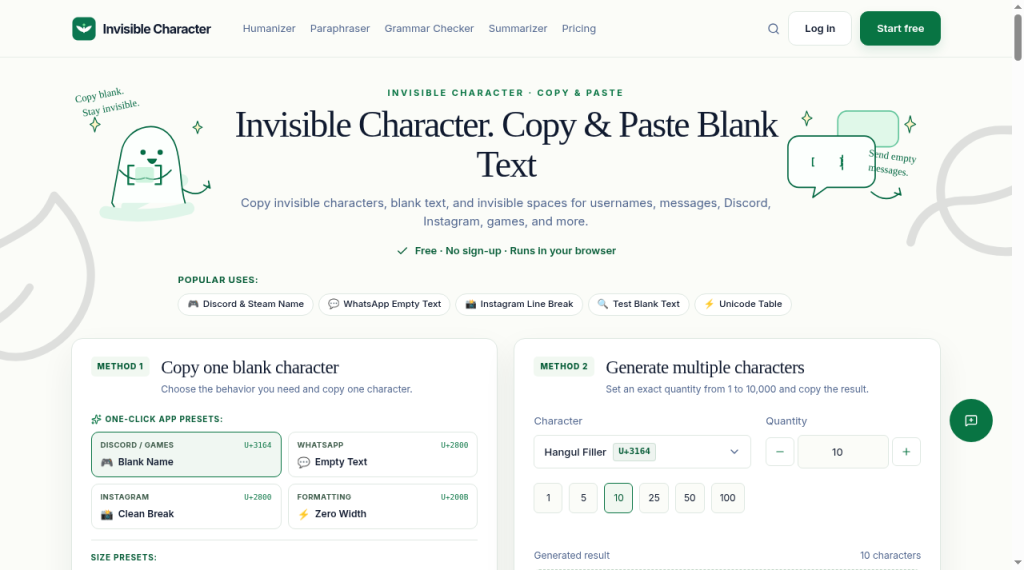1024x570 pixels.
Task: Set quantity preset to 100
Action: click(728, 498)
